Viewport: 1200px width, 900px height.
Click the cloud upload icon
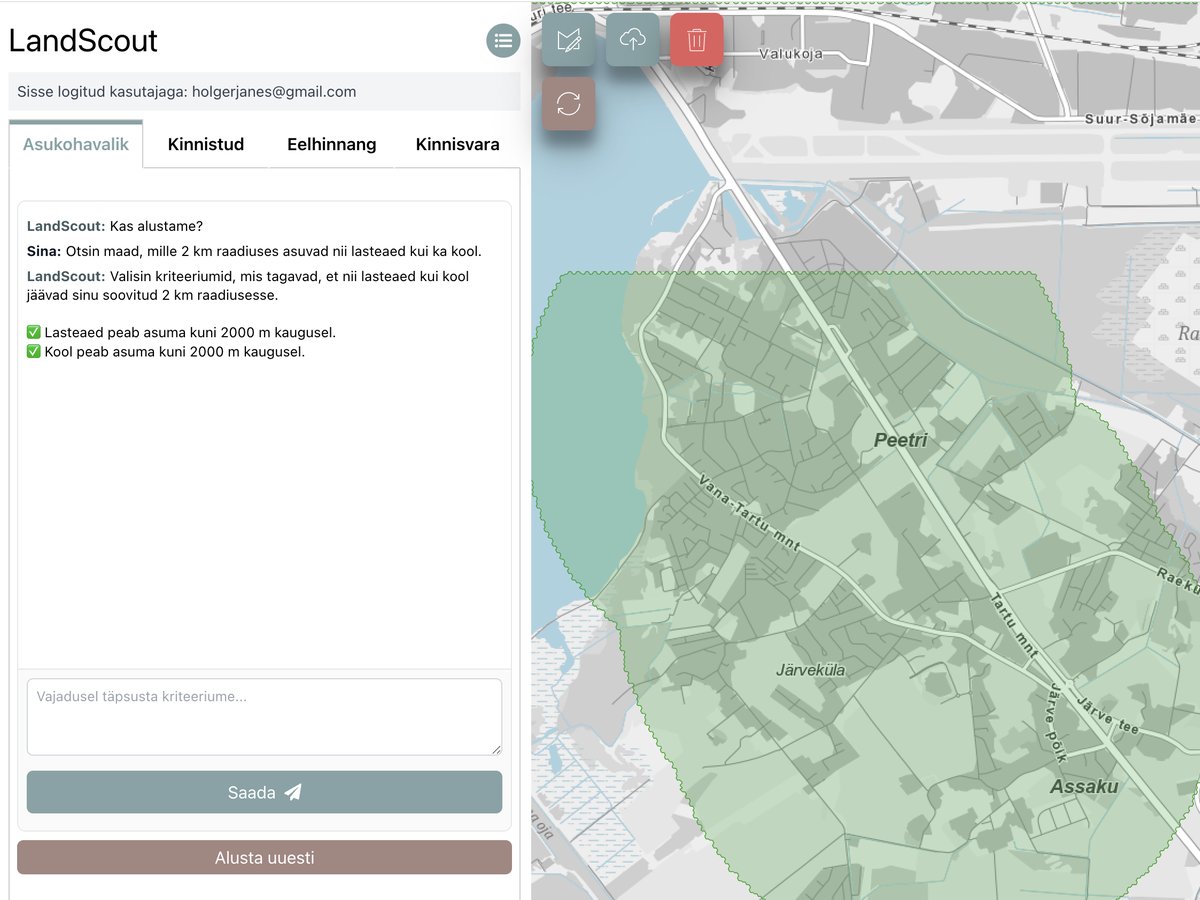pos(633,40)
